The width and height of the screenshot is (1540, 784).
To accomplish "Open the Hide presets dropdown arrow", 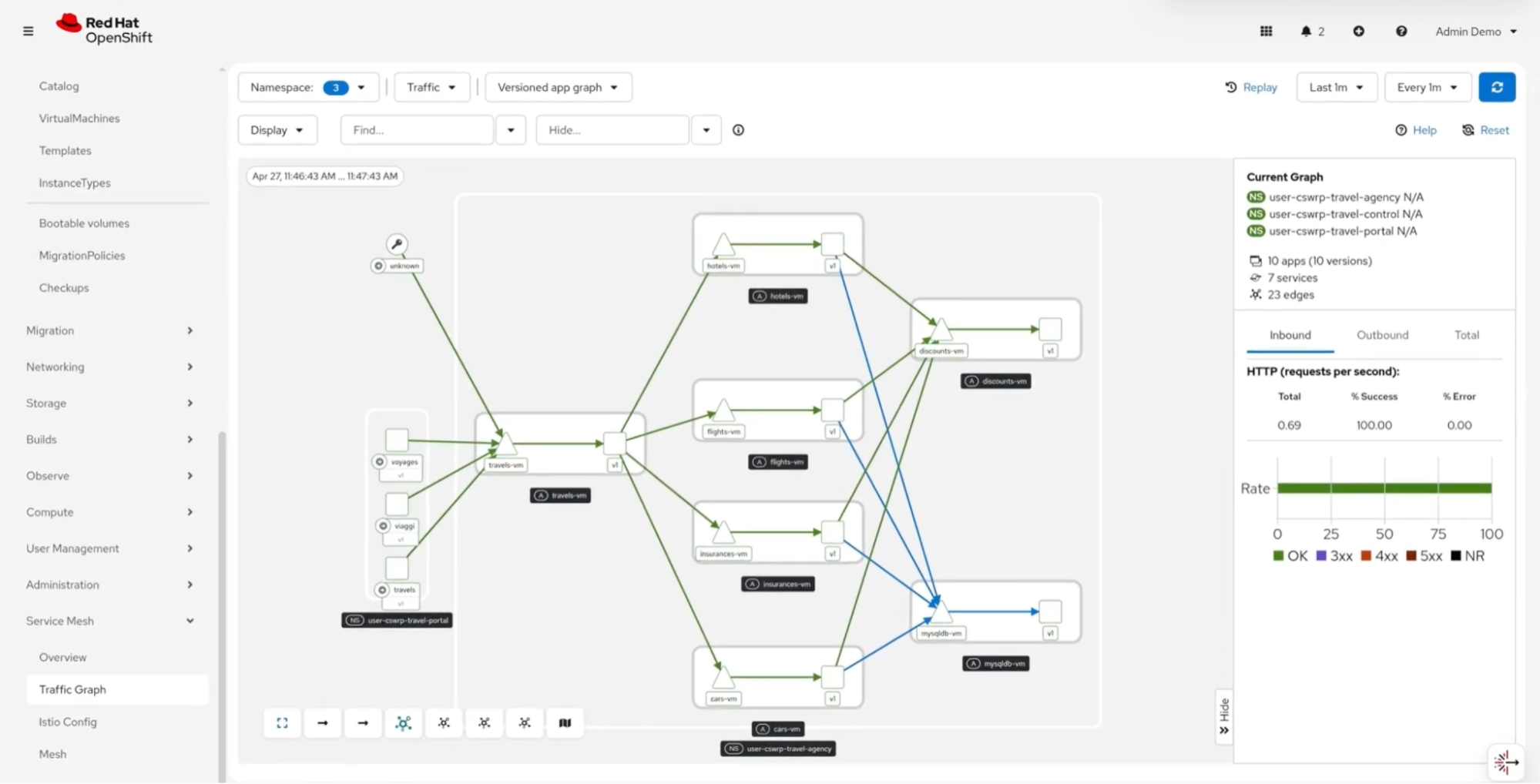I will point(706,130).
